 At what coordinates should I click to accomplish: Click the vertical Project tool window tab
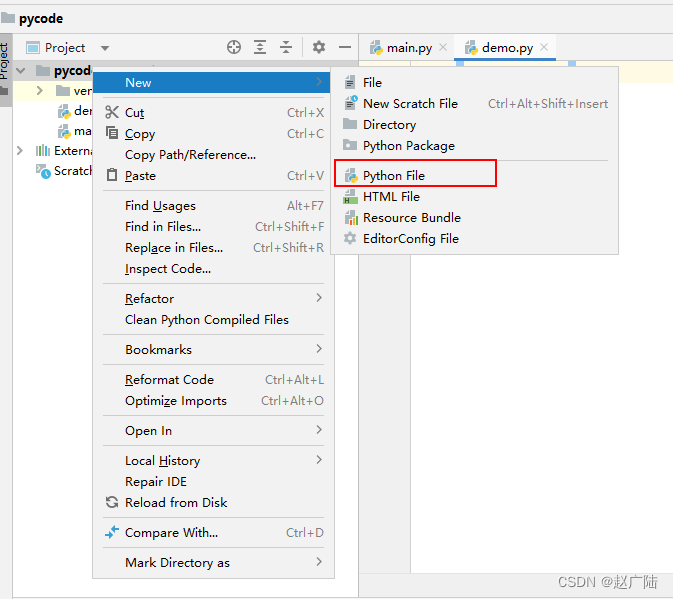pyautogui.click(x=5, y=69)
